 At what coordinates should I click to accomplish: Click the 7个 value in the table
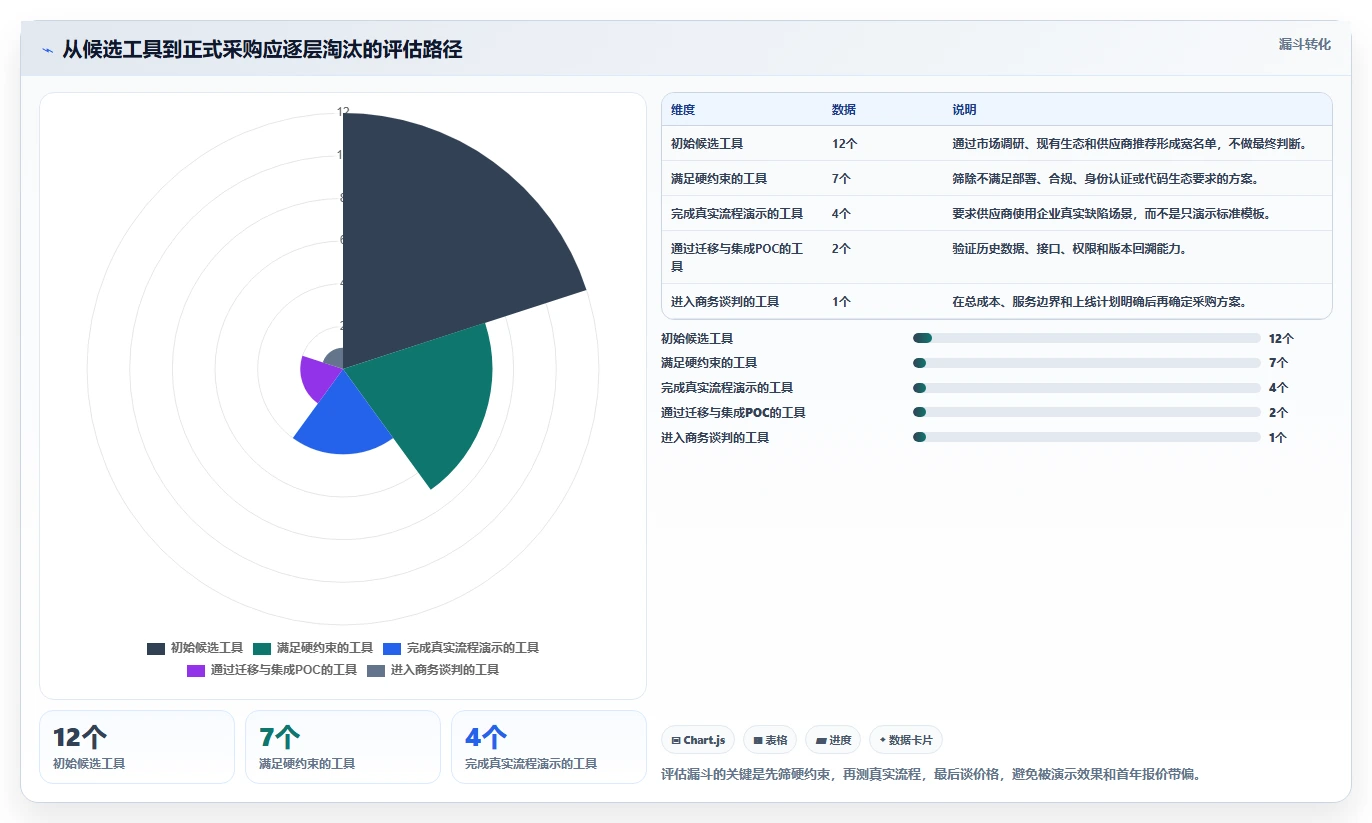click(x=841, y=179)
